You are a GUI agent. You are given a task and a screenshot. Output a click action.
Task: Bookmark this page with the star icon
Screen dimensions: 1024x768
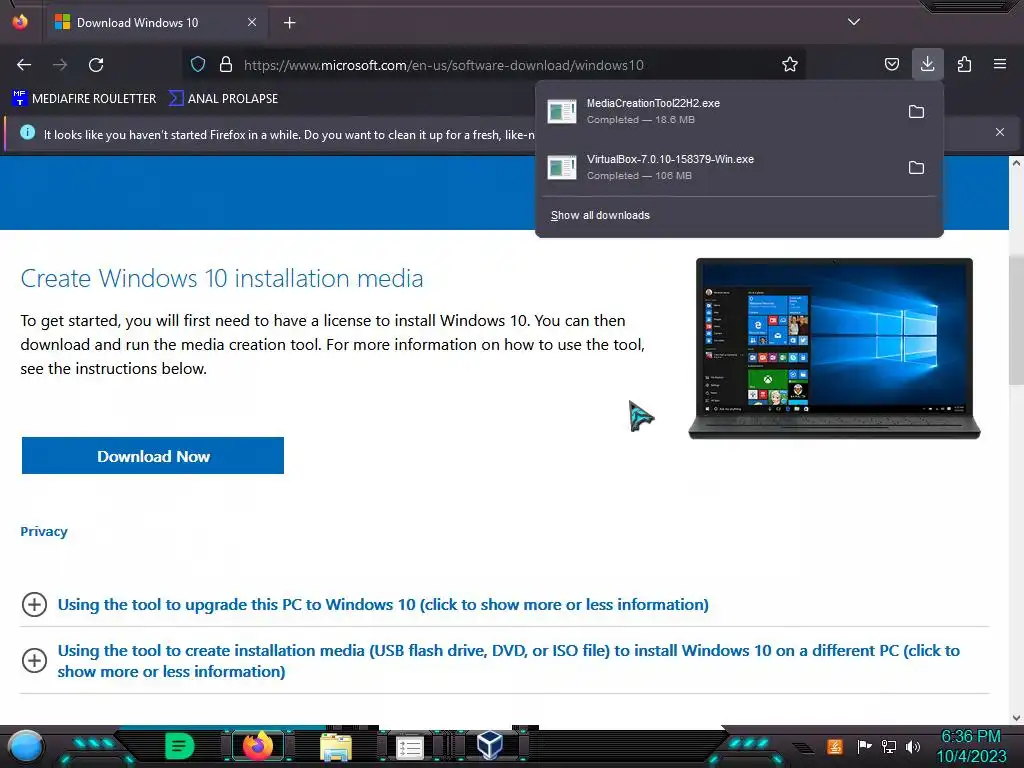[x=790, y=65]
